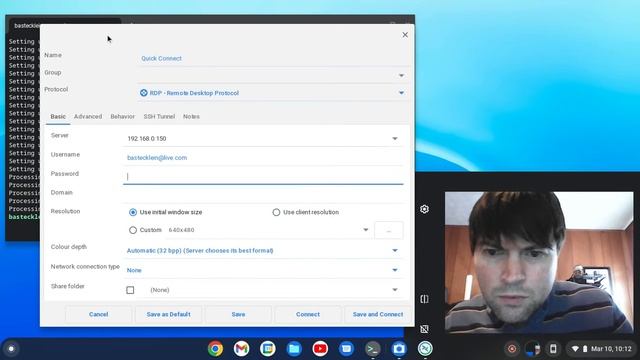Click the Save button

[238, 314]
